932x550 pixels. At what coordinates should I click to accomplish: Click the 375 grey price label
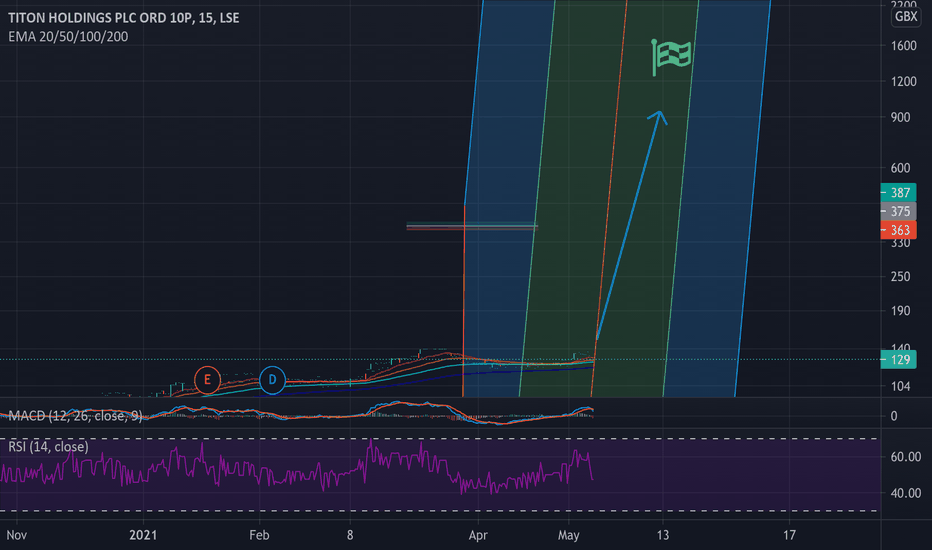click(x=898, y=211)
